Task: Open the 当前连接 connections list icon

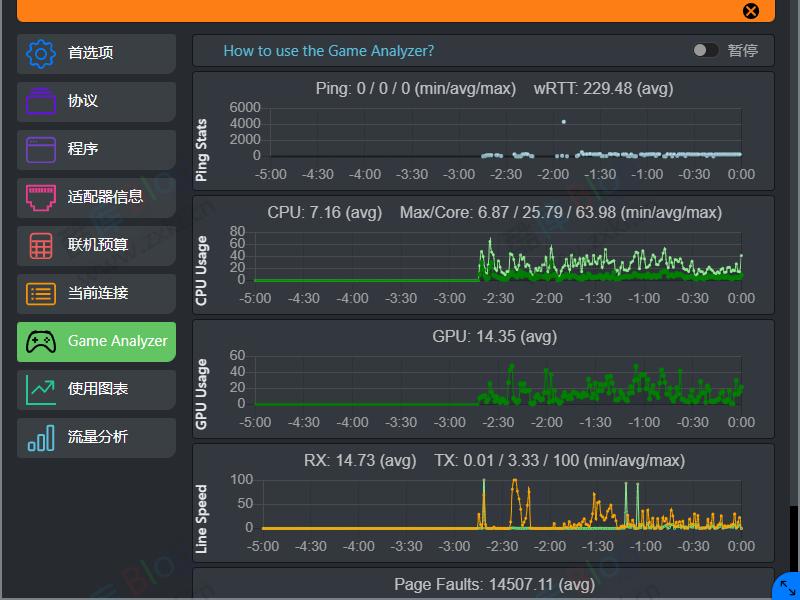Action: [38, 293]
